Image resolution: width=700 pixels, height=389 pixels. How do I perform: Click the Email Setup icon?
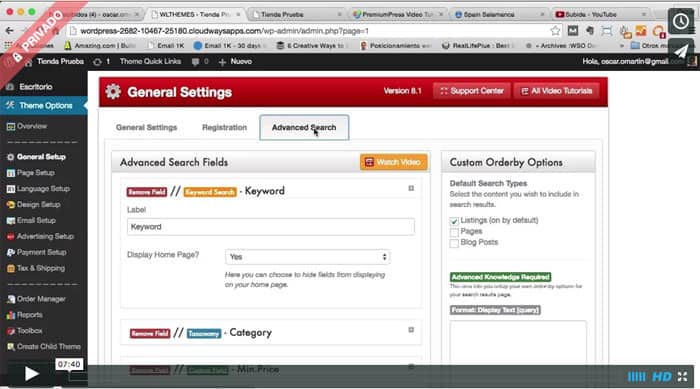[x=11, y=221]
